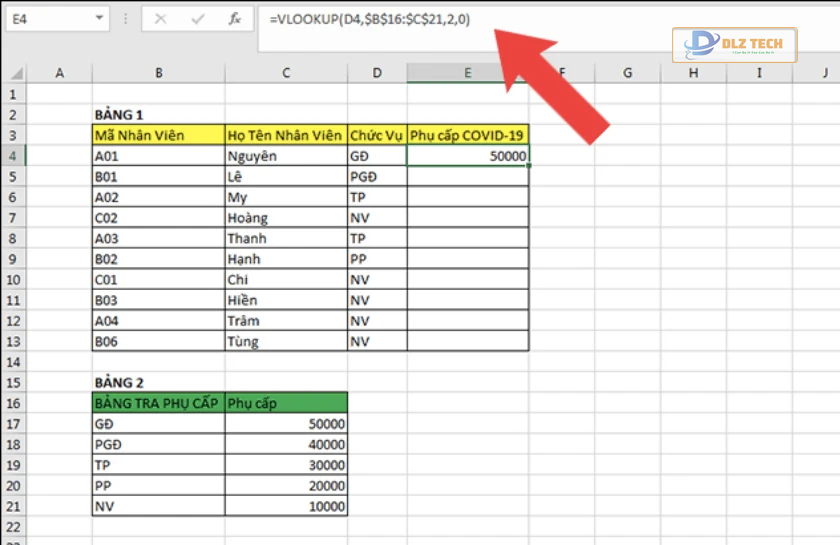Viewport: 840px width, 545px height.
Task: Select cell containing Thanh
Action: 286,238
